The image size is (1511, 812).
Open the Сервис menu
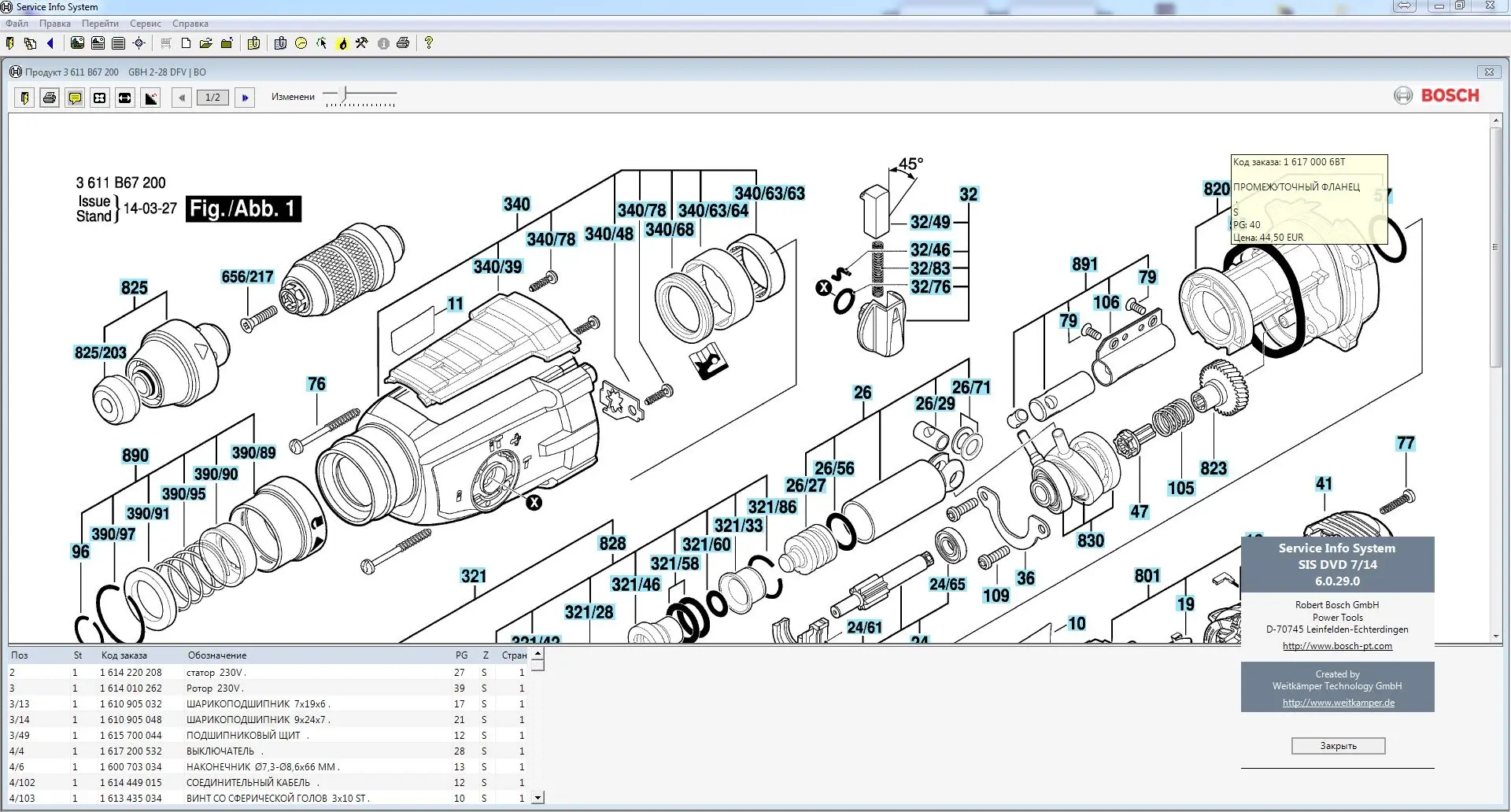tap(145, 24)
